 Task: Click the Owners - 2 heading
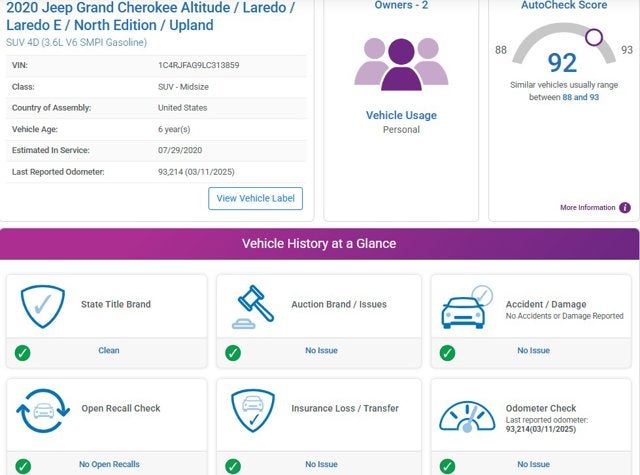[x=401, y=5]
